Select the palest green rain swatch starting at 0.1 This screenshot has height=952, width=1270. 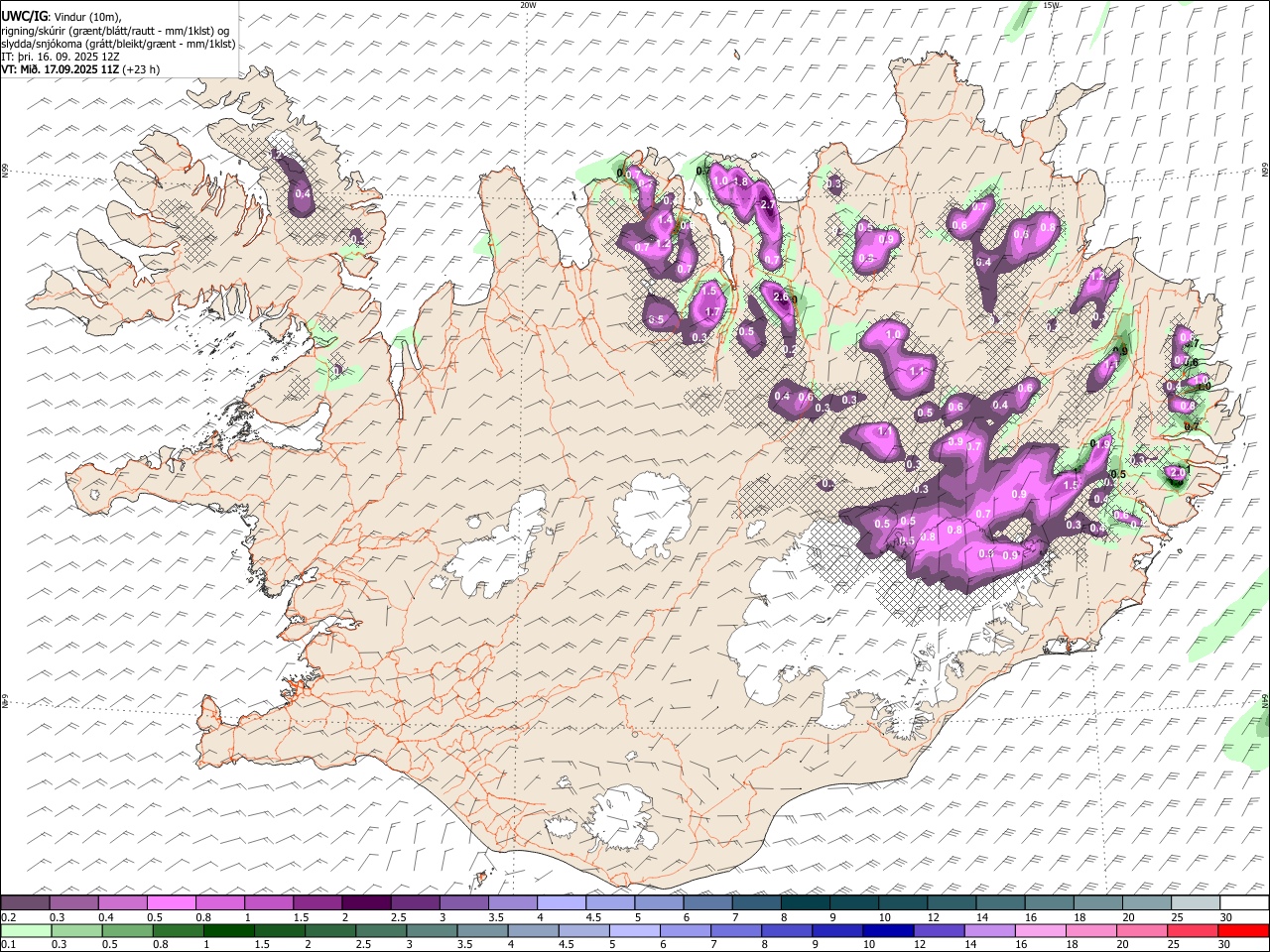click(x=26, y=930)
